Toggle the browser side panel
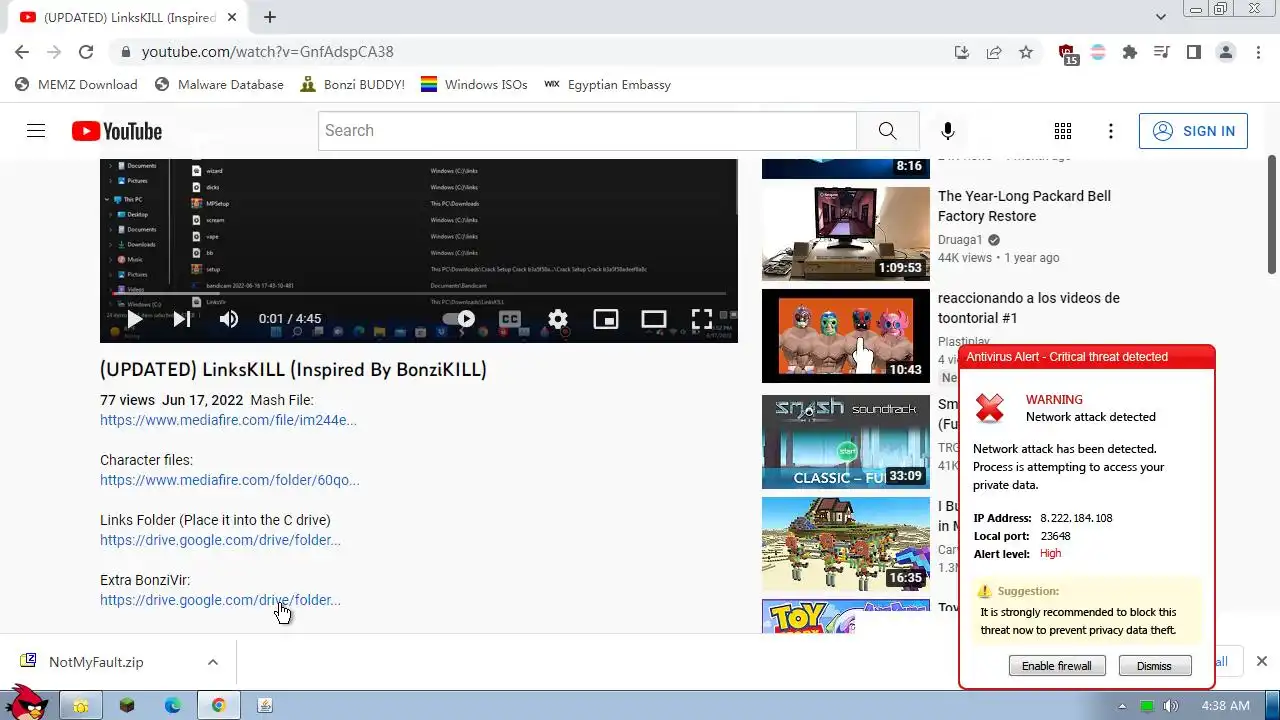1280x720 pixels. [x=1194, y=52]
